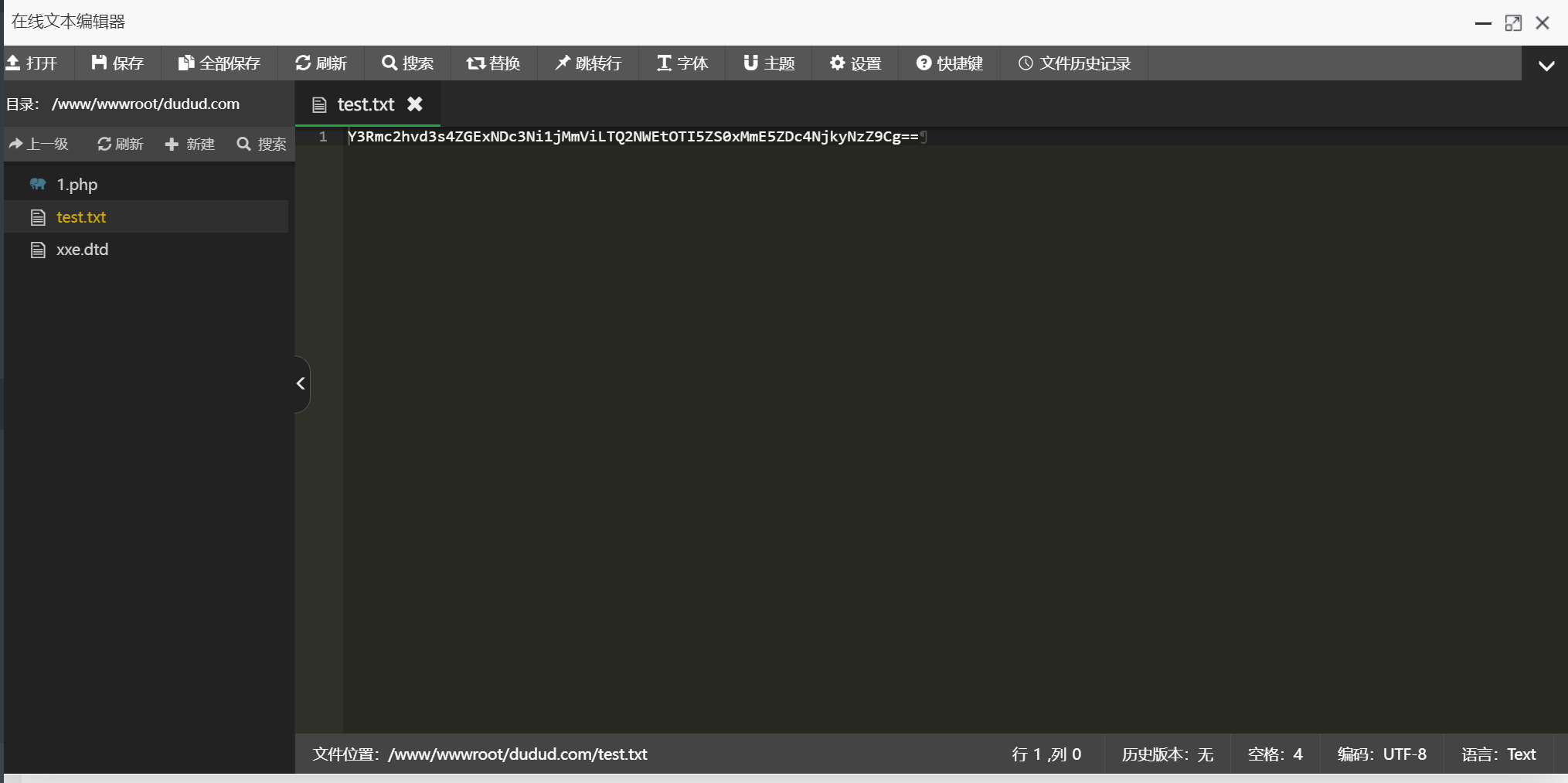Refresh the file list via sidebar 刷新
The image size is (1568, 783).
pyautogui.click(x=121, y=144)
